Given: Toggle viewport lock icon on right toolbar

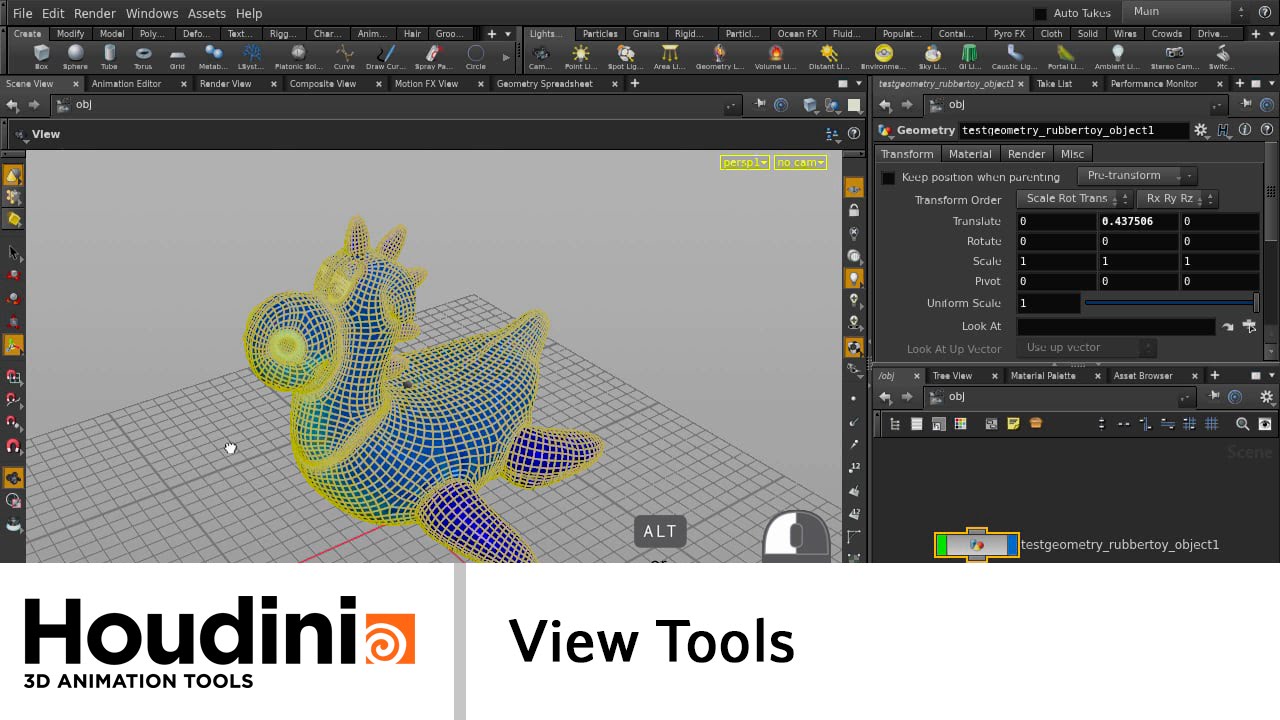Looking at the screenshot, I should tap(854, 211).
